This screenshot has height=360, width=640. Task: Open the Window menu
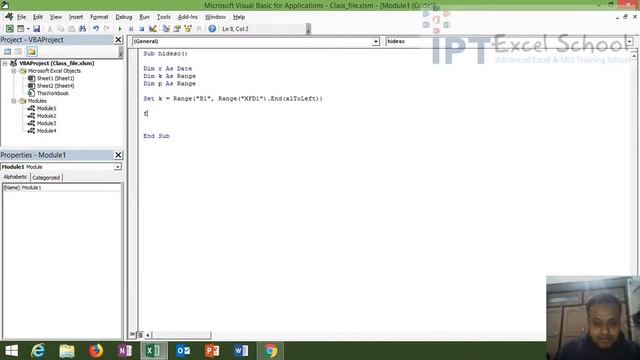pos(215,17)
